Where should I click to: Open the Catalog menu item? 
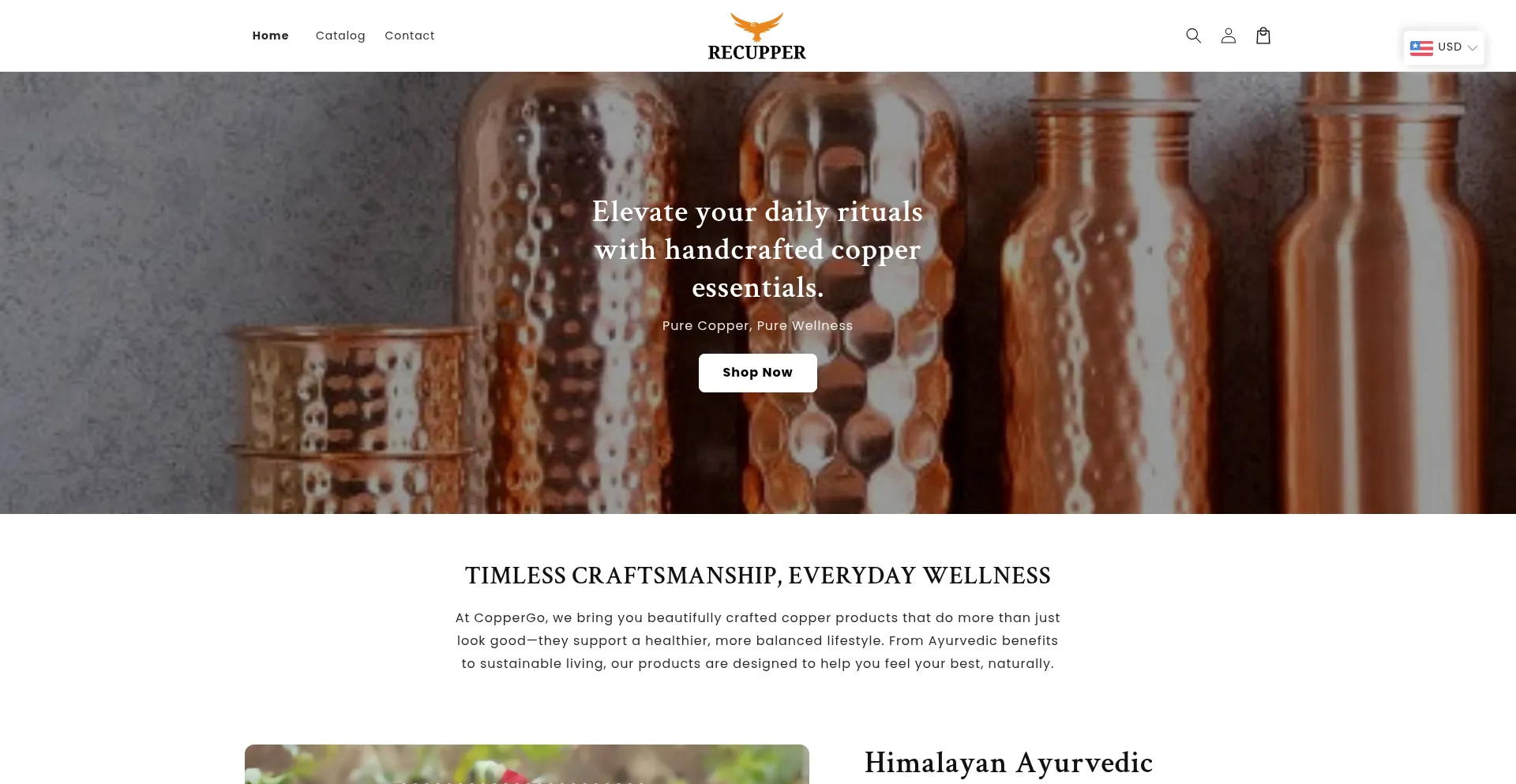click(340, 36)
